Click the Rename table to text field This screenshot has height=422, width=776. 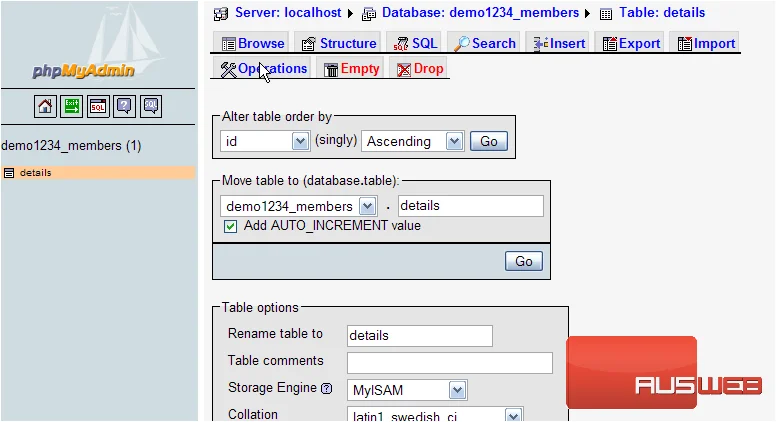point(420,336)
